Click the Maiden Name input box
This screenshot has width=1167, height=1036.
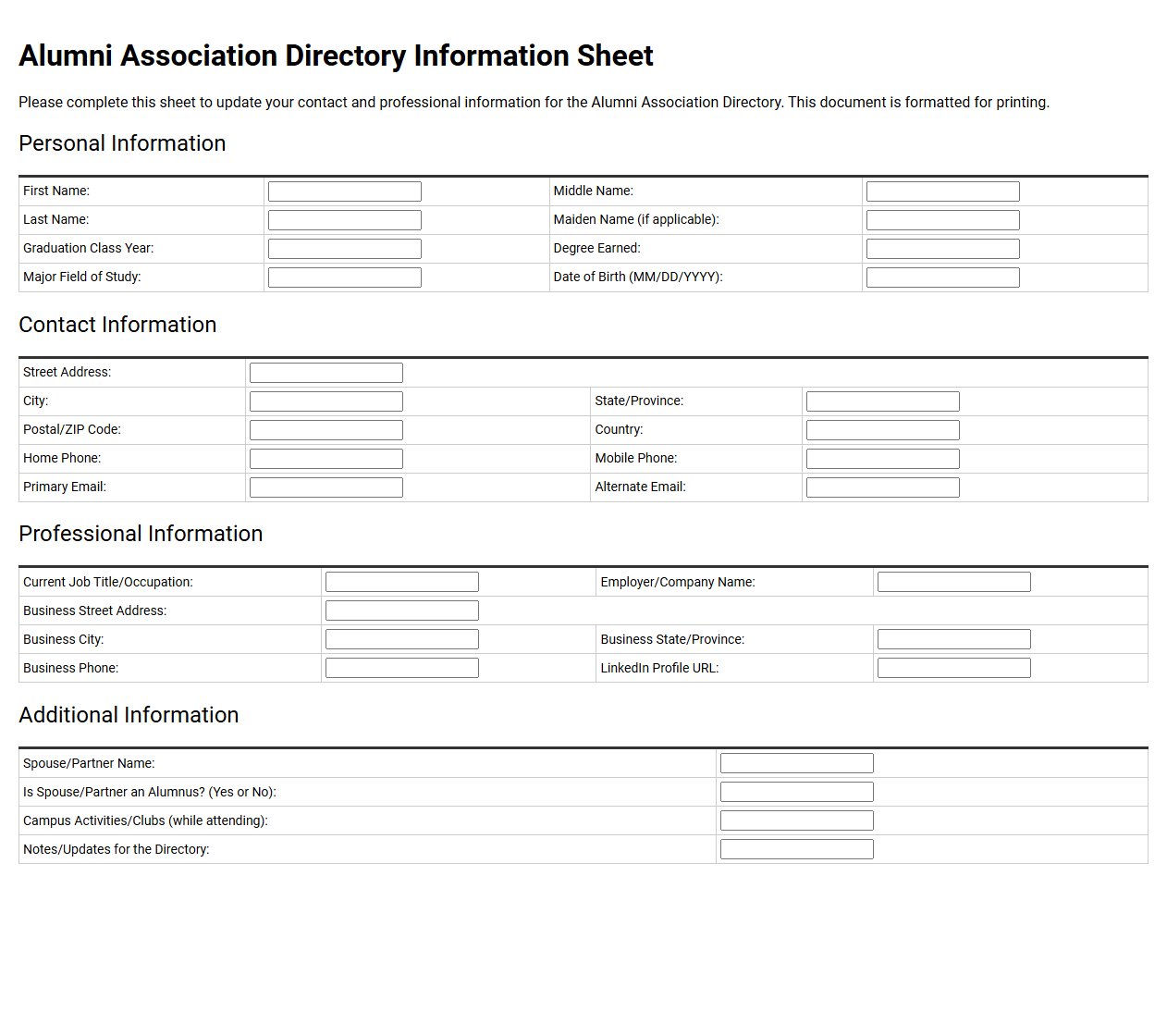point(943,220)
